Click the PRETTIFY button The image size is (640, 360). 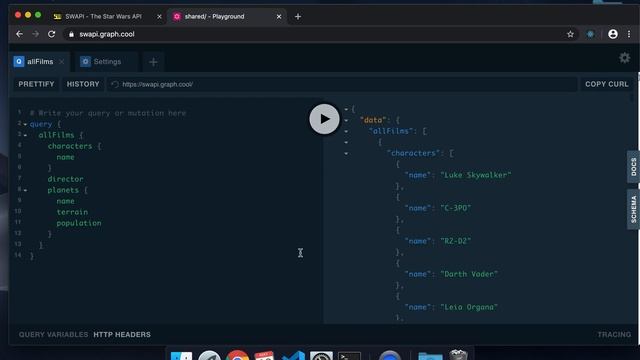click(x=36, y=84)
